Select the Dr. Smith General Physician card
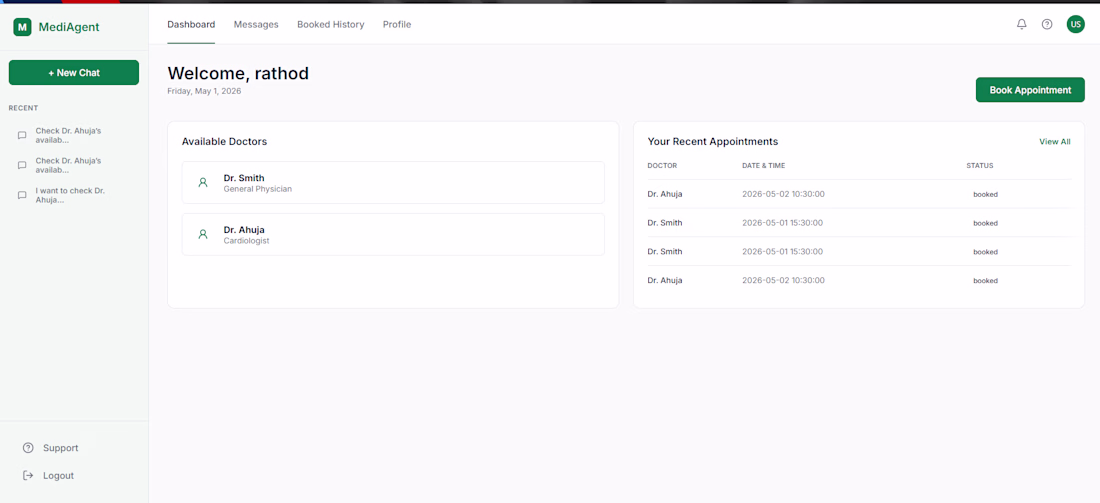 click(393, 182)
